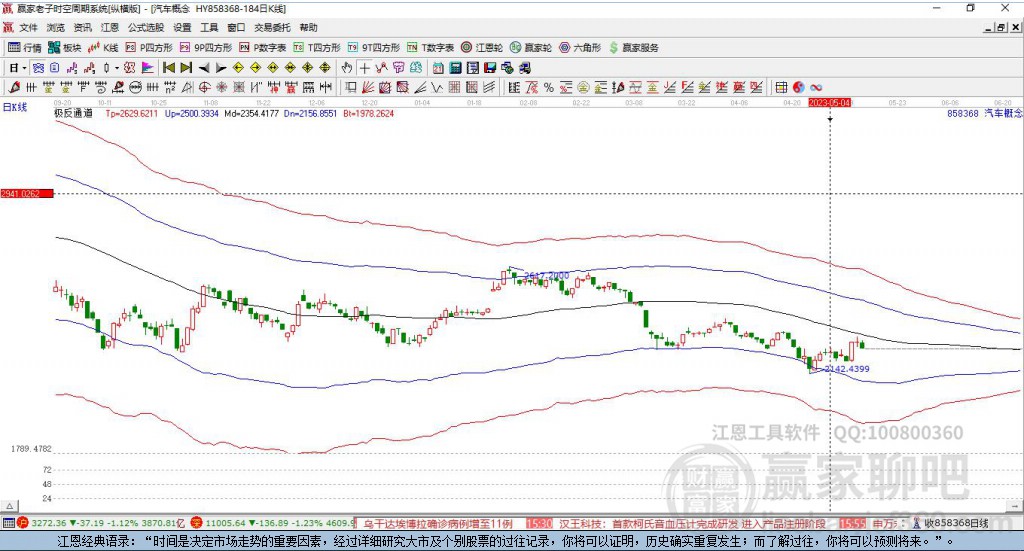This screenshot has width=1024, height=551.
Task: Jump to first bar icon
Action: [x=168, y=68]
